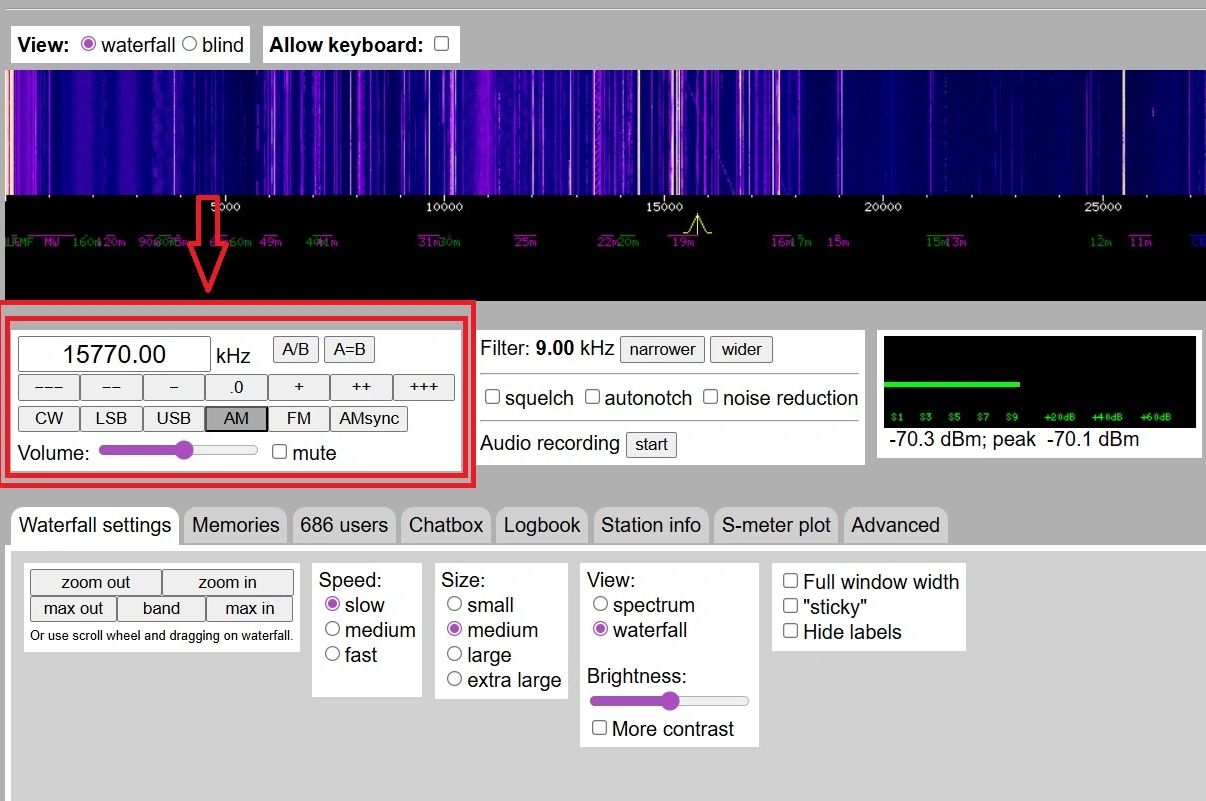The image size is (1206, 801).
Task: Switch to USB mode
Action: point(174,419)
